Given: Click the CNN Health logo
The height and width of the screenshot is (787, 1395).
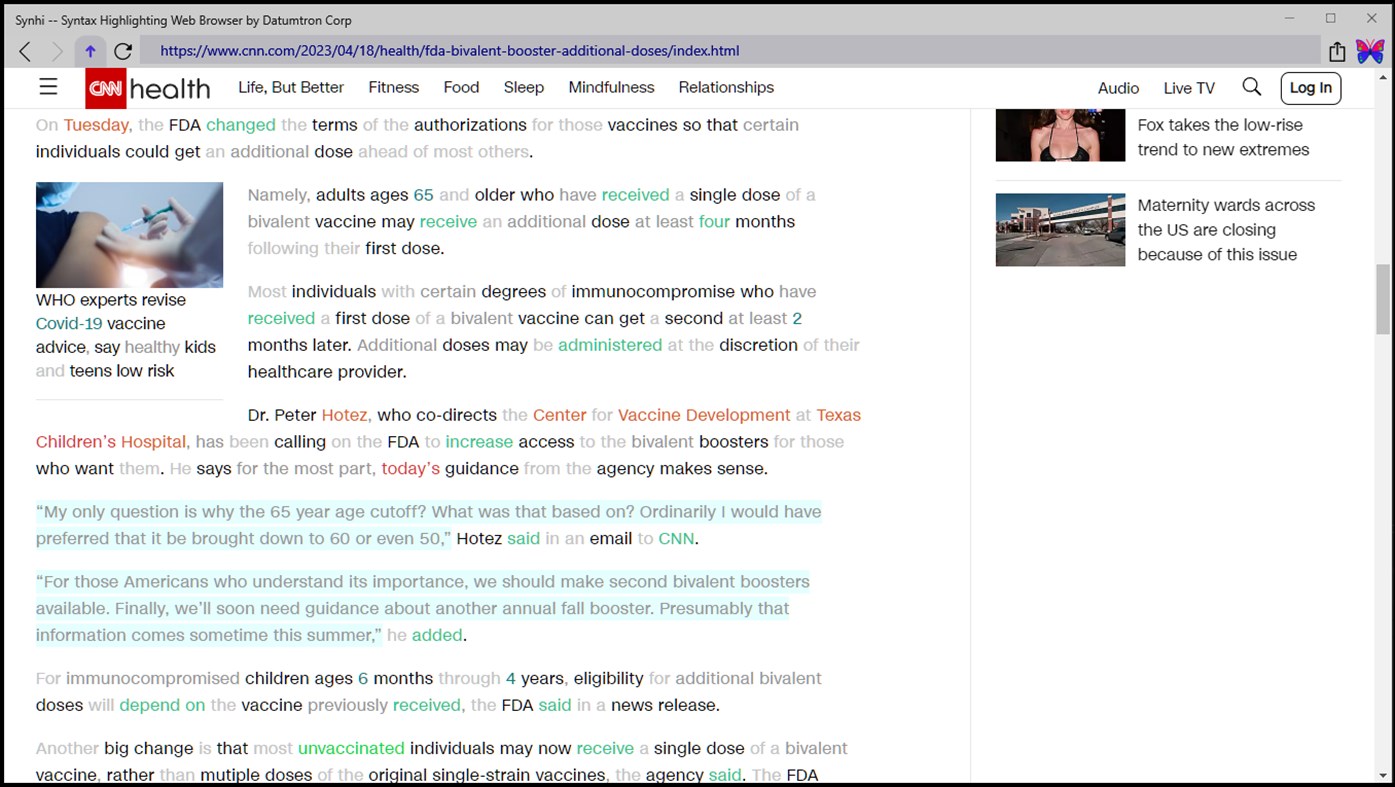Looking at the screenshot, I should click(147, 88).
